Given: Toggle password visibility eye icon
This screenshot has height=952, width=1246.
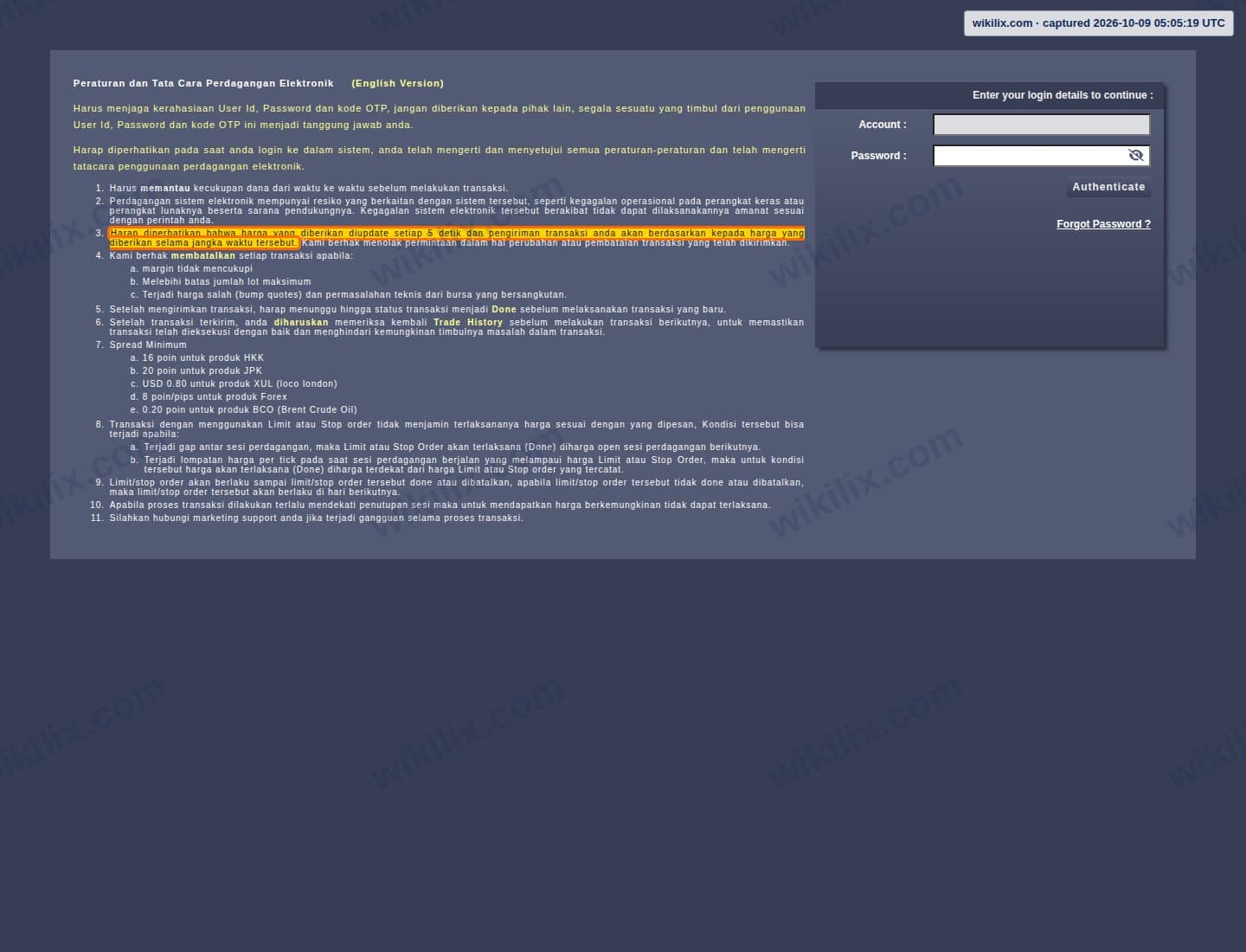Looking at the screenshot, I should pos(1136,155).
